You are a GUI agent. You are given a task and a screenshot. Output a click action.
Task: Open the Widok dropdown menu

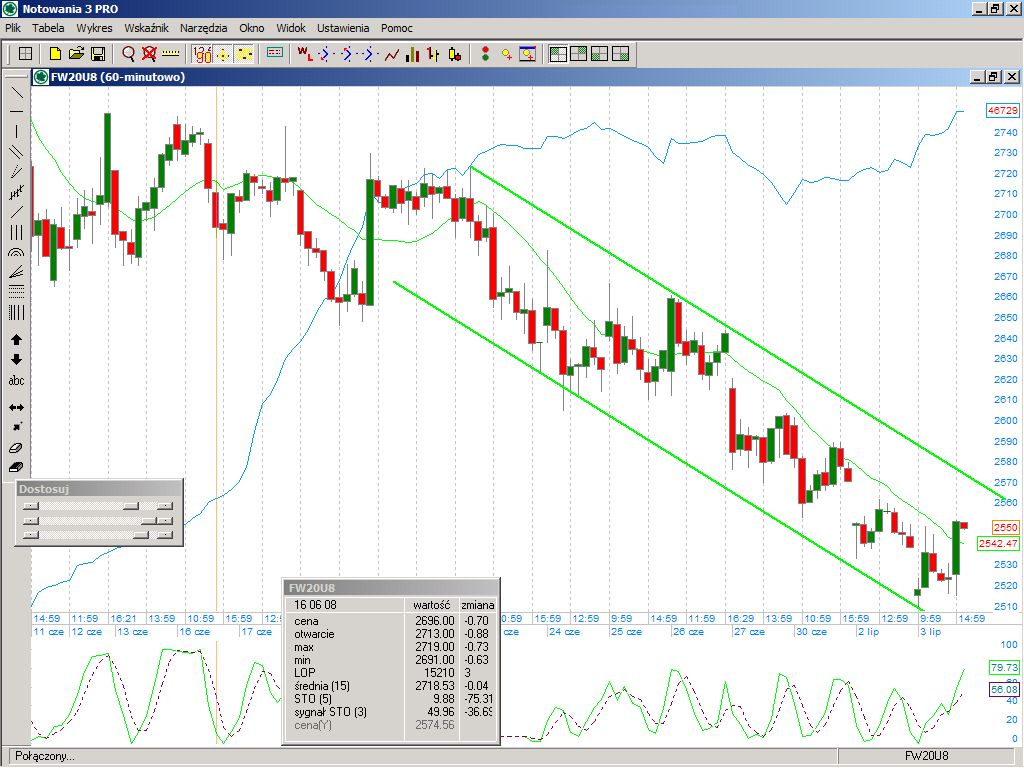click(x=291, y=28)
